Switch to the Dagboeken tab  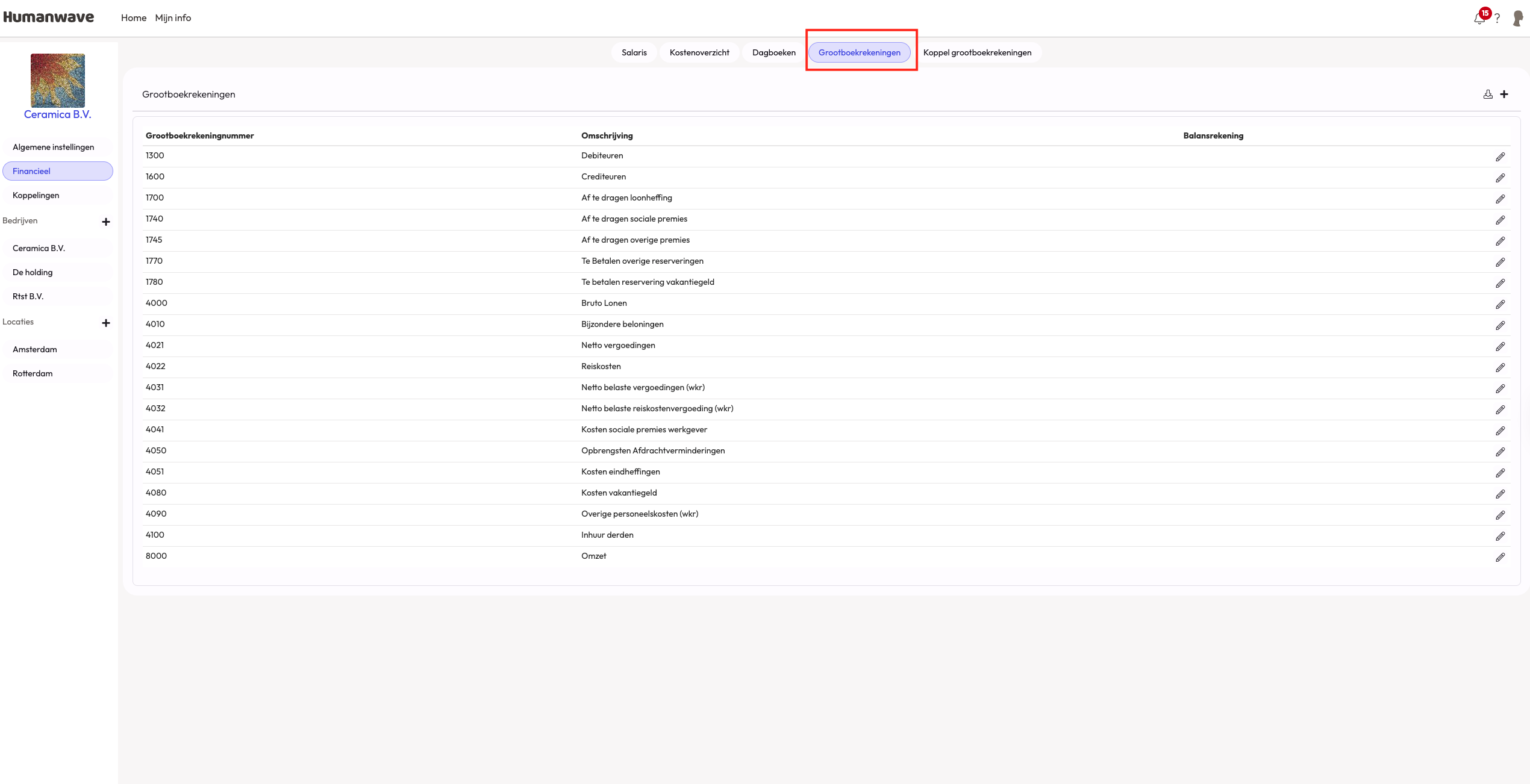(x=773, y=52)
